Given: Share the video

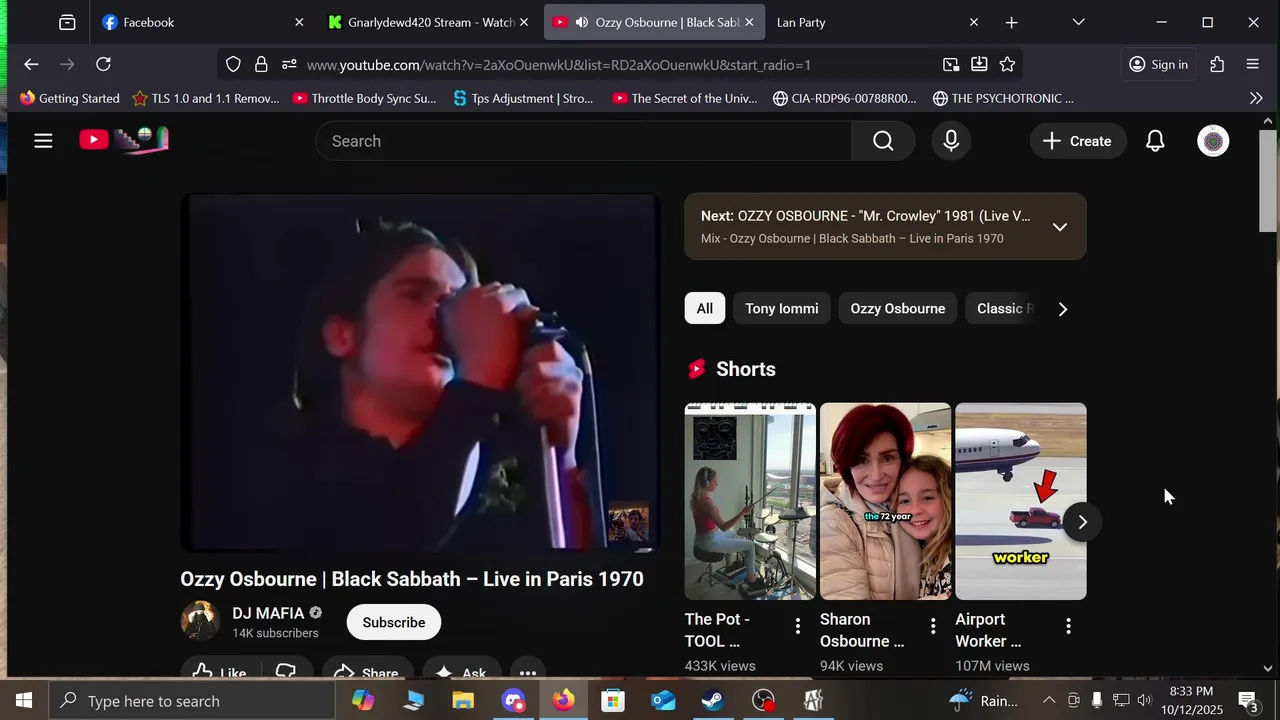Looking at the screenshot, I should (366, 669).
